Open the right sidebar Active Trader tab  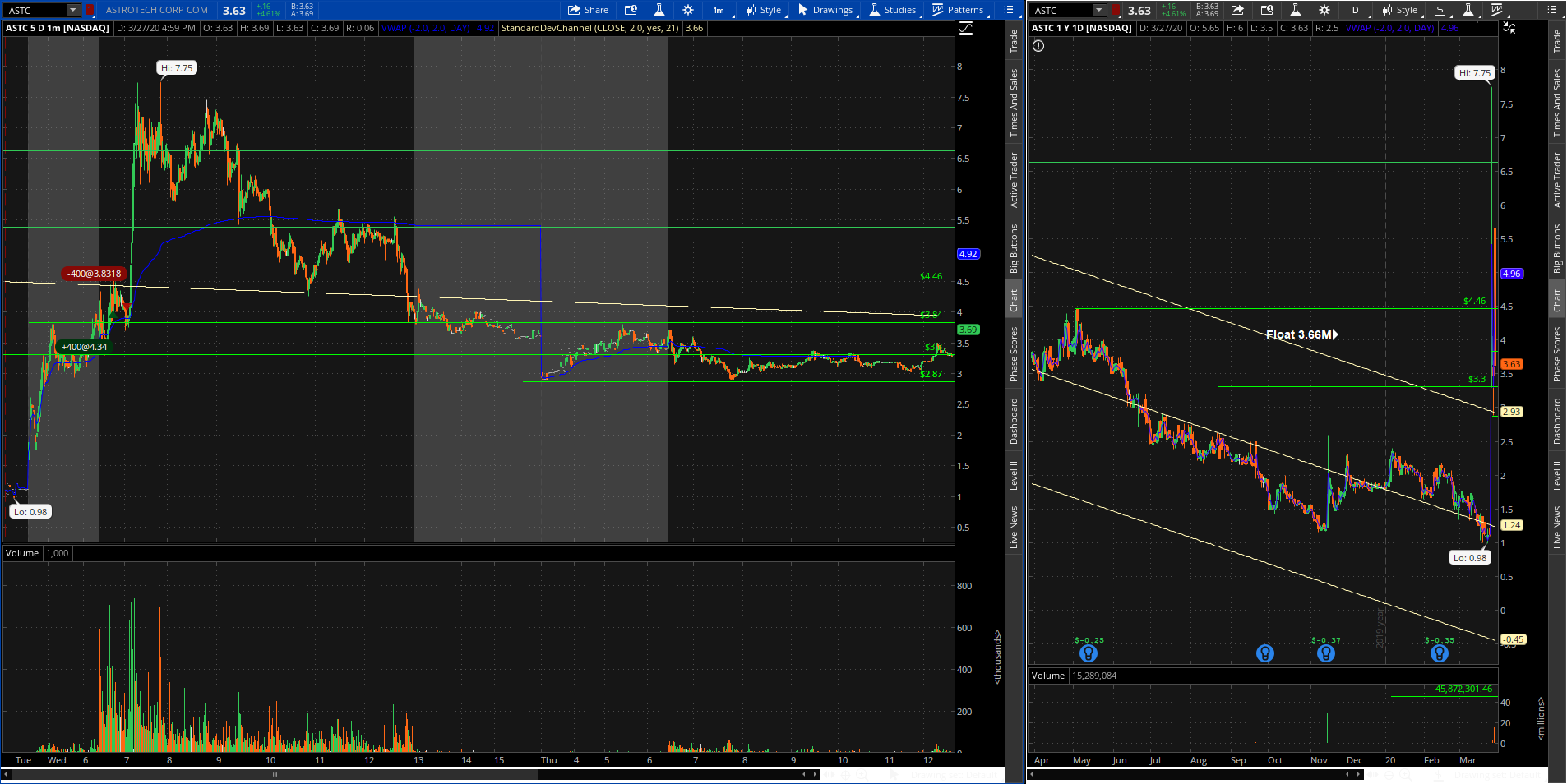coord(1557,180)
